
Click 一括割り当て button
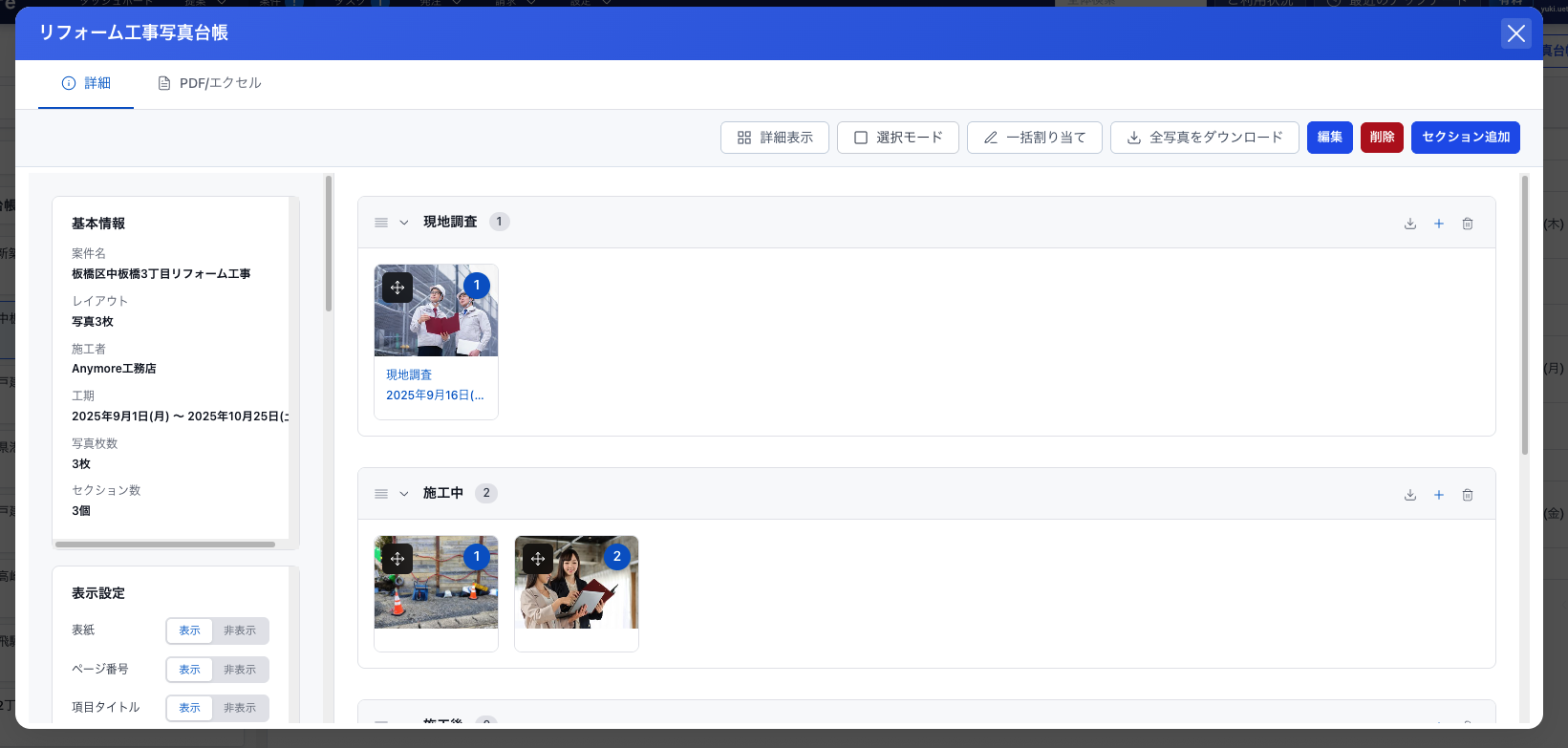pos(1035,138)
